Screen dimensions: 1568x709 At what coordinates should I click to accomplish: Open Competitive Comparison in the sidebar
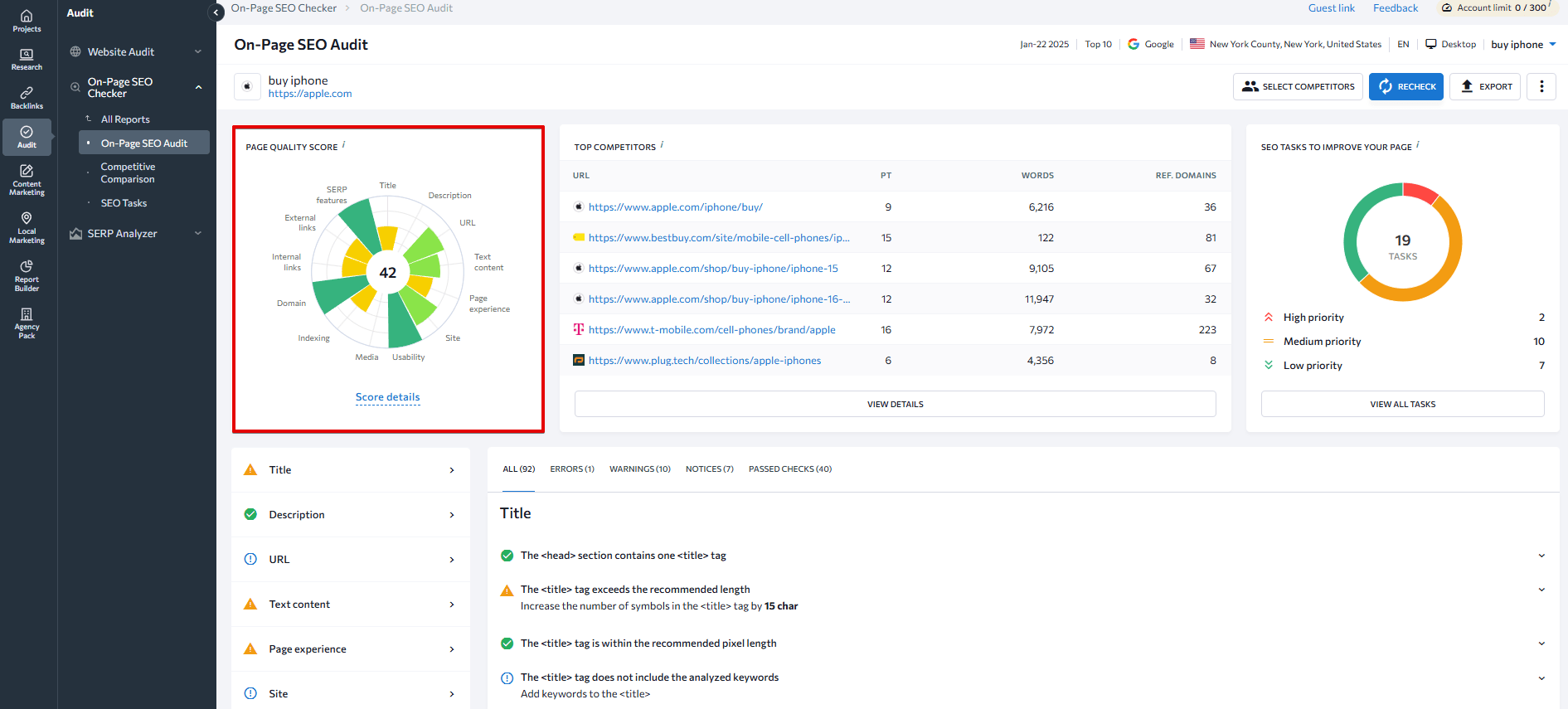pyautogui.click(x=128, y=172)
